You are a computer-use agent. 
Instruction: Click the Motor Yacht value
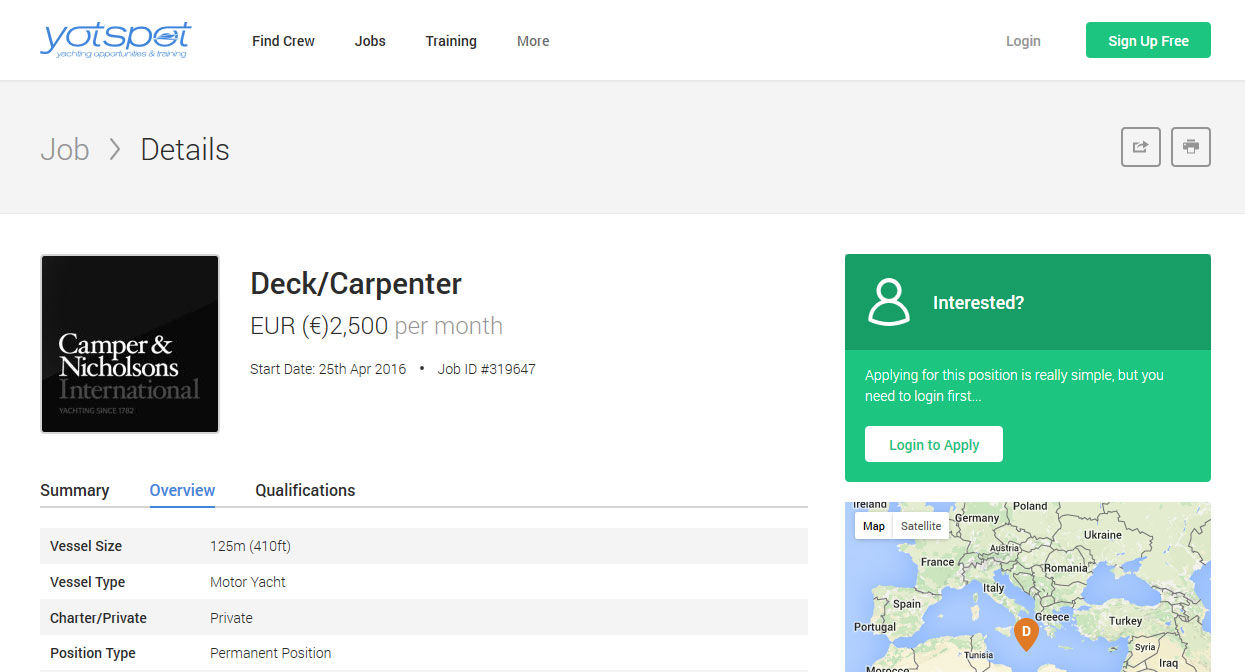tap(248, 582)
